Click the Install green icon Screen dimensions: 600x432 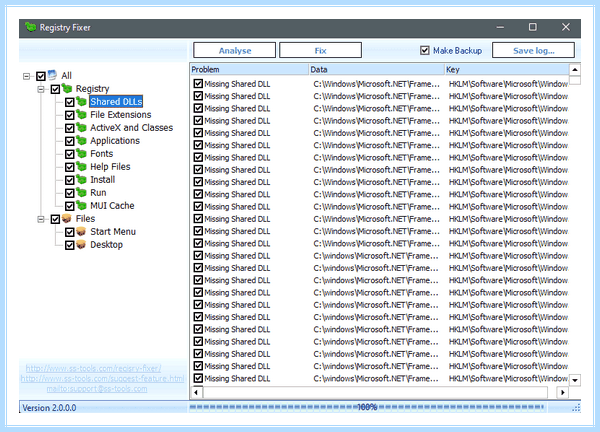(x=81, y=179)
